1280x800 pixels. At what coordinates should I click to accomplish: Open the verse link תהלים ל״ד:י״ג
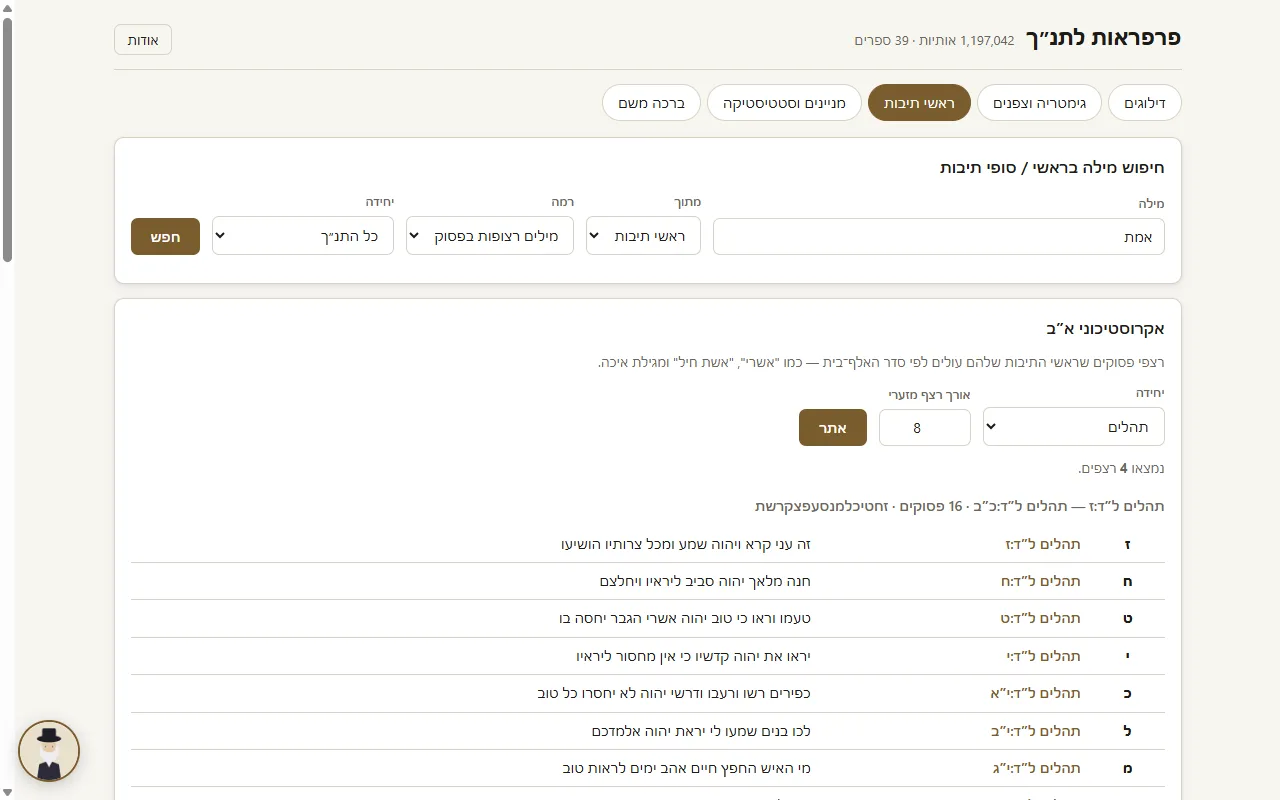click(x=1036, y=768)
